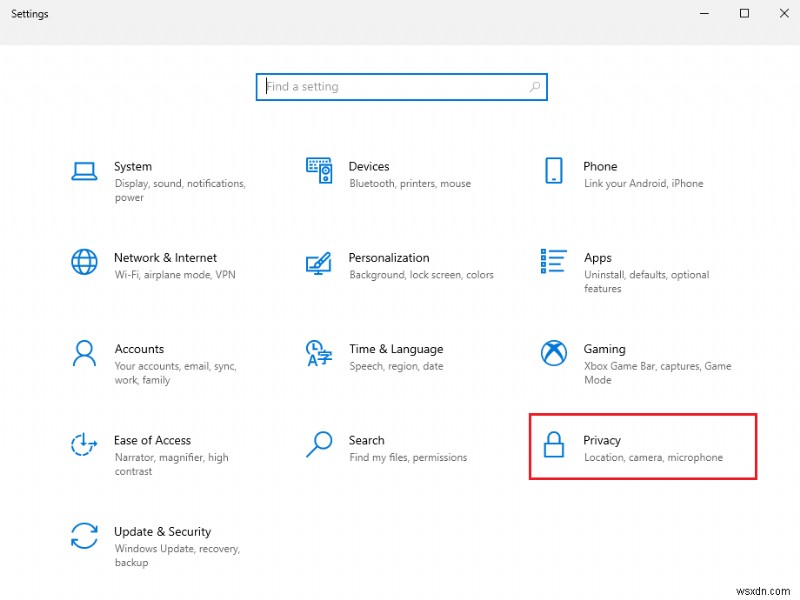The image size is (800, 600).
Task: Click the Network & Internet globe icon
Action: click(84, 262)
